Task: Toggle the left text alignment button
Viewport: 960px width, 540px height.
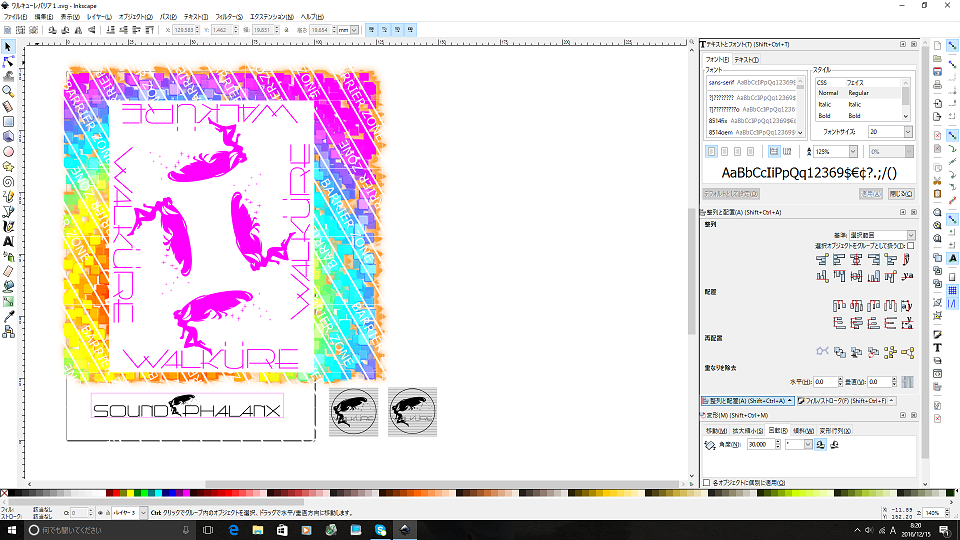Action: pos(711,151)
